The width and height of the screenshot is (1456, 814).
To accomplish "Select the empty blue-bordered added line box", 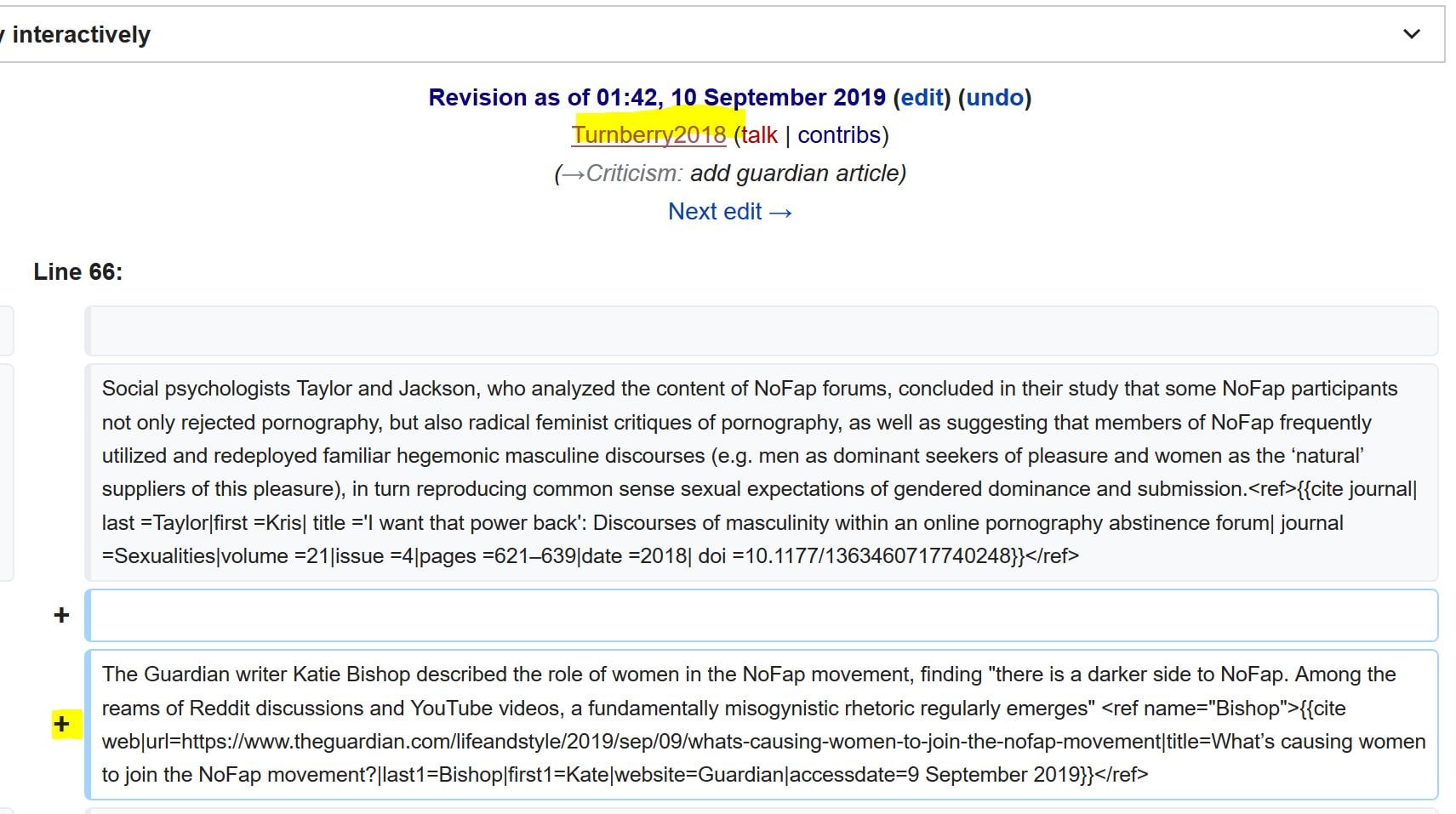I will pos(762,615).
